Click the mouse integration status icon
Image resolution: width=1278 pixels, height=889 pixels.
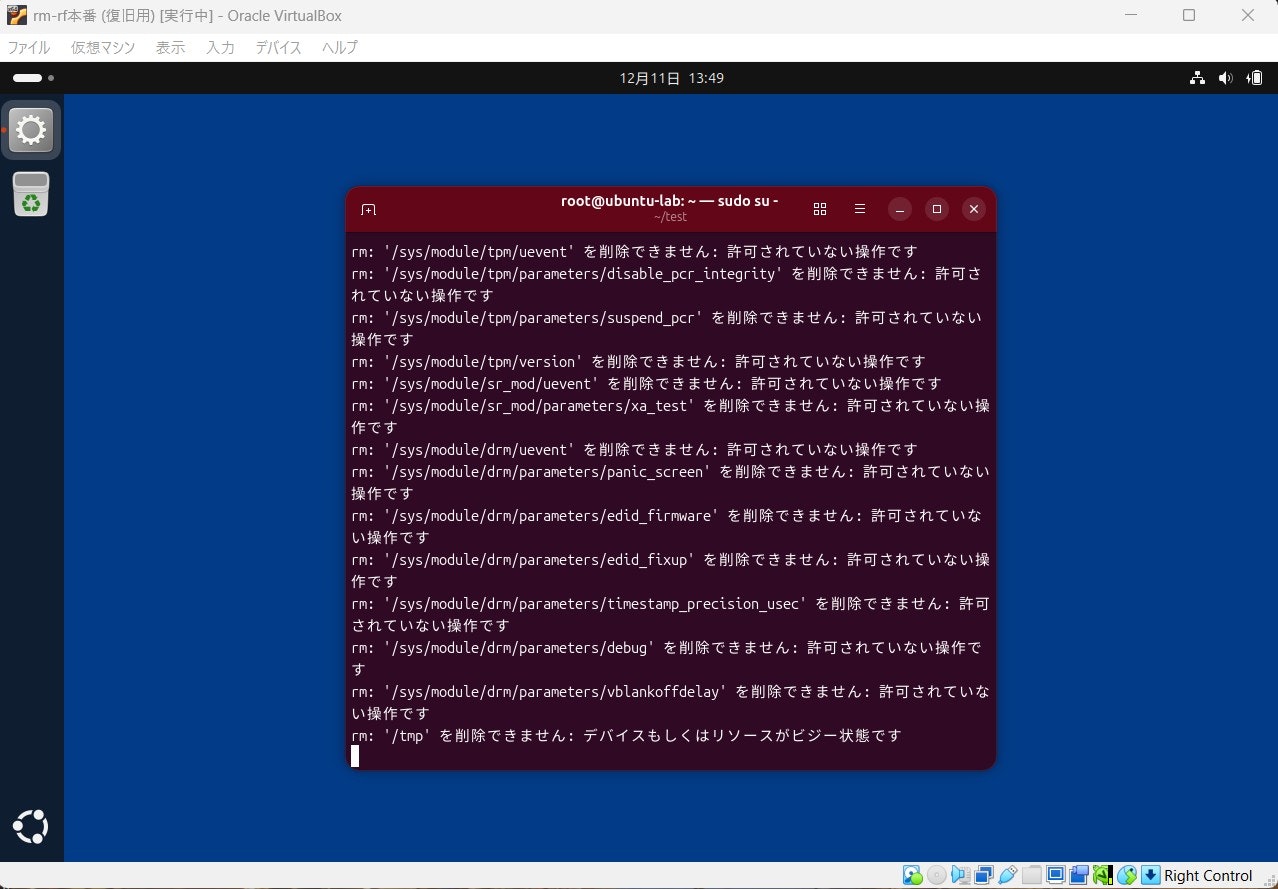[1127, 875]
